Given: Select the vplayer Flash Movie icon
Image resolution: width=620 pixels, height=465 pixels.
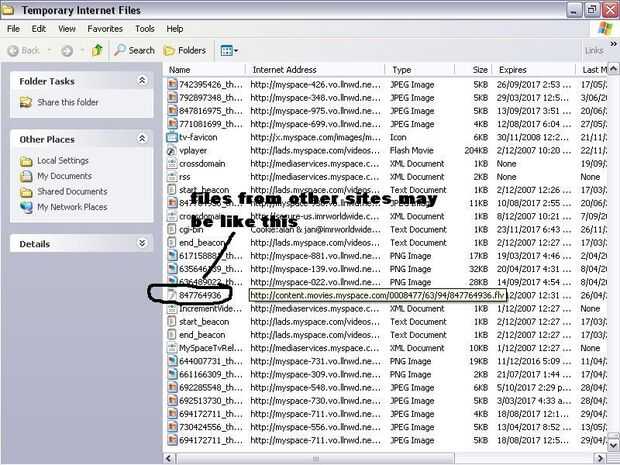Looking at the screenshot, I should coord(172,150).
